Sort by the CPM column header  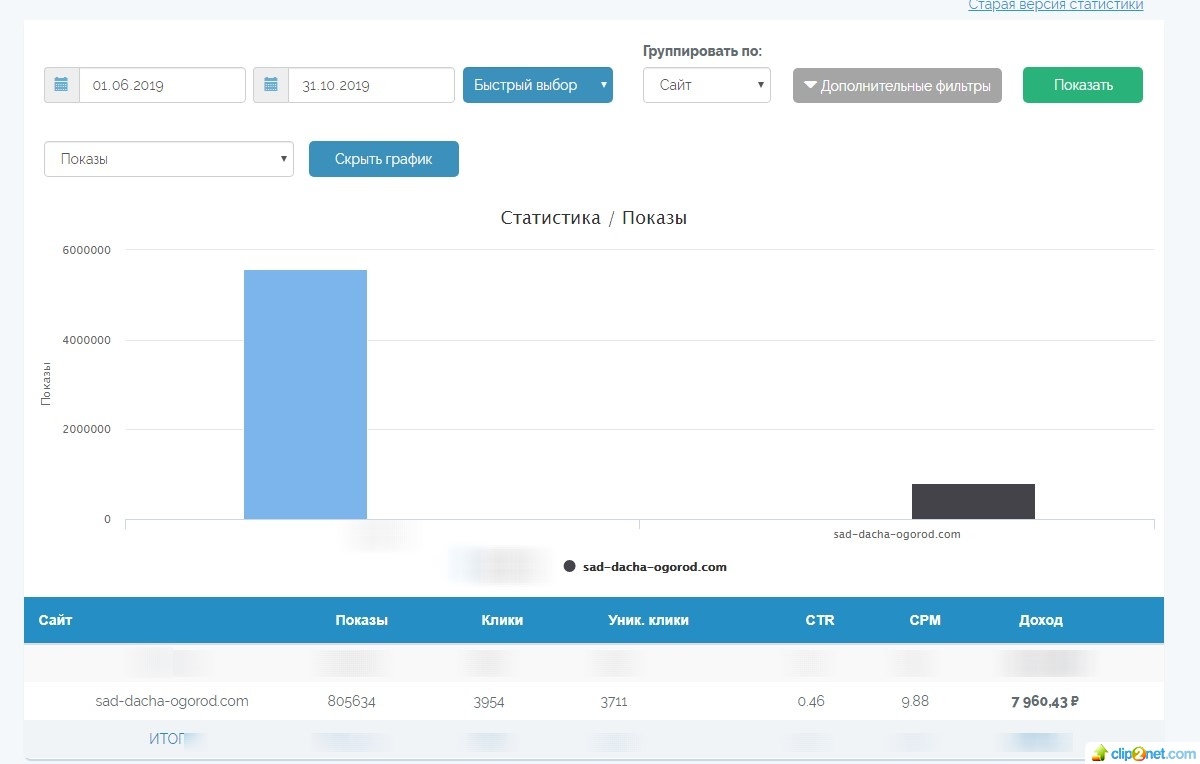[x=925, y=620]
